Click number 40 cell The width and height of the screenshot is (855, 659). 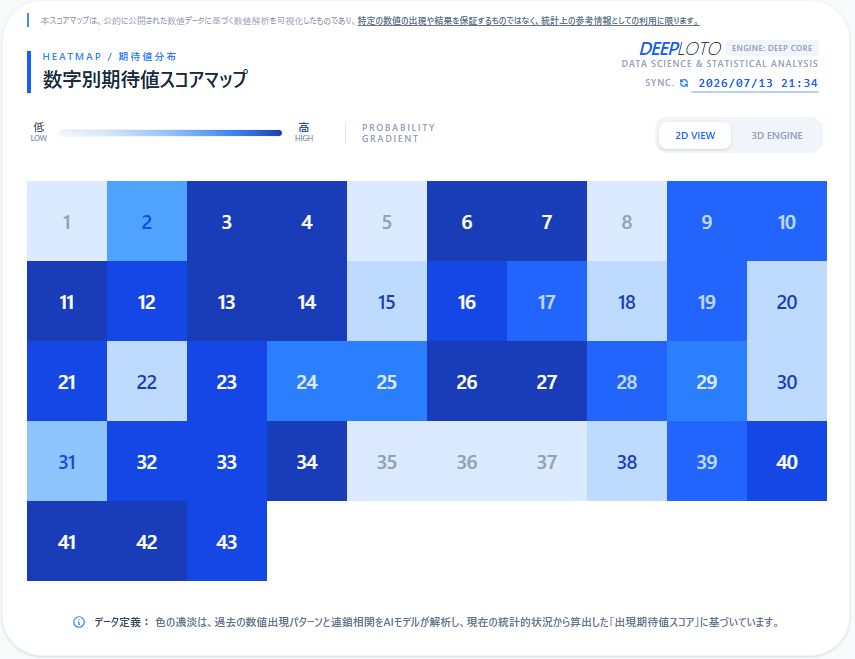pos(787,461)
